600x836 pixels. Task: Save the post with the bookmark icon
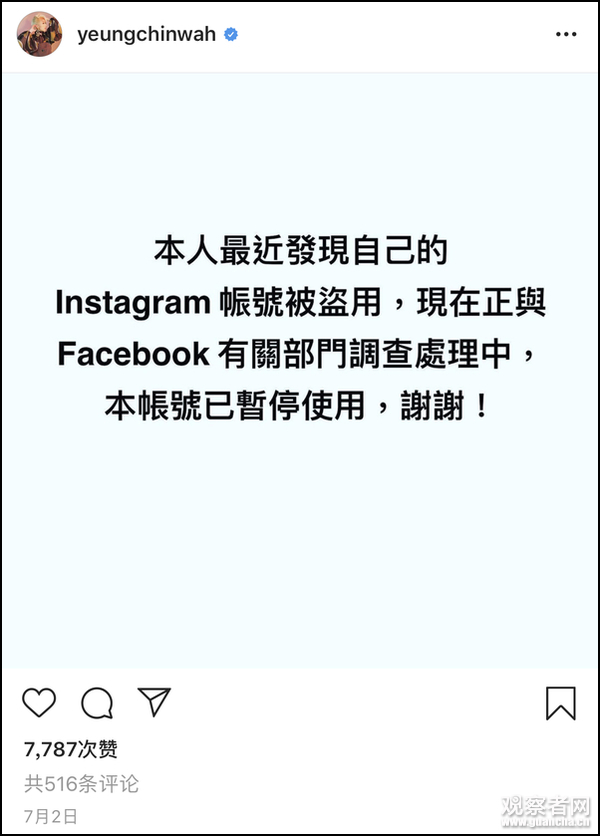point(561,703)
